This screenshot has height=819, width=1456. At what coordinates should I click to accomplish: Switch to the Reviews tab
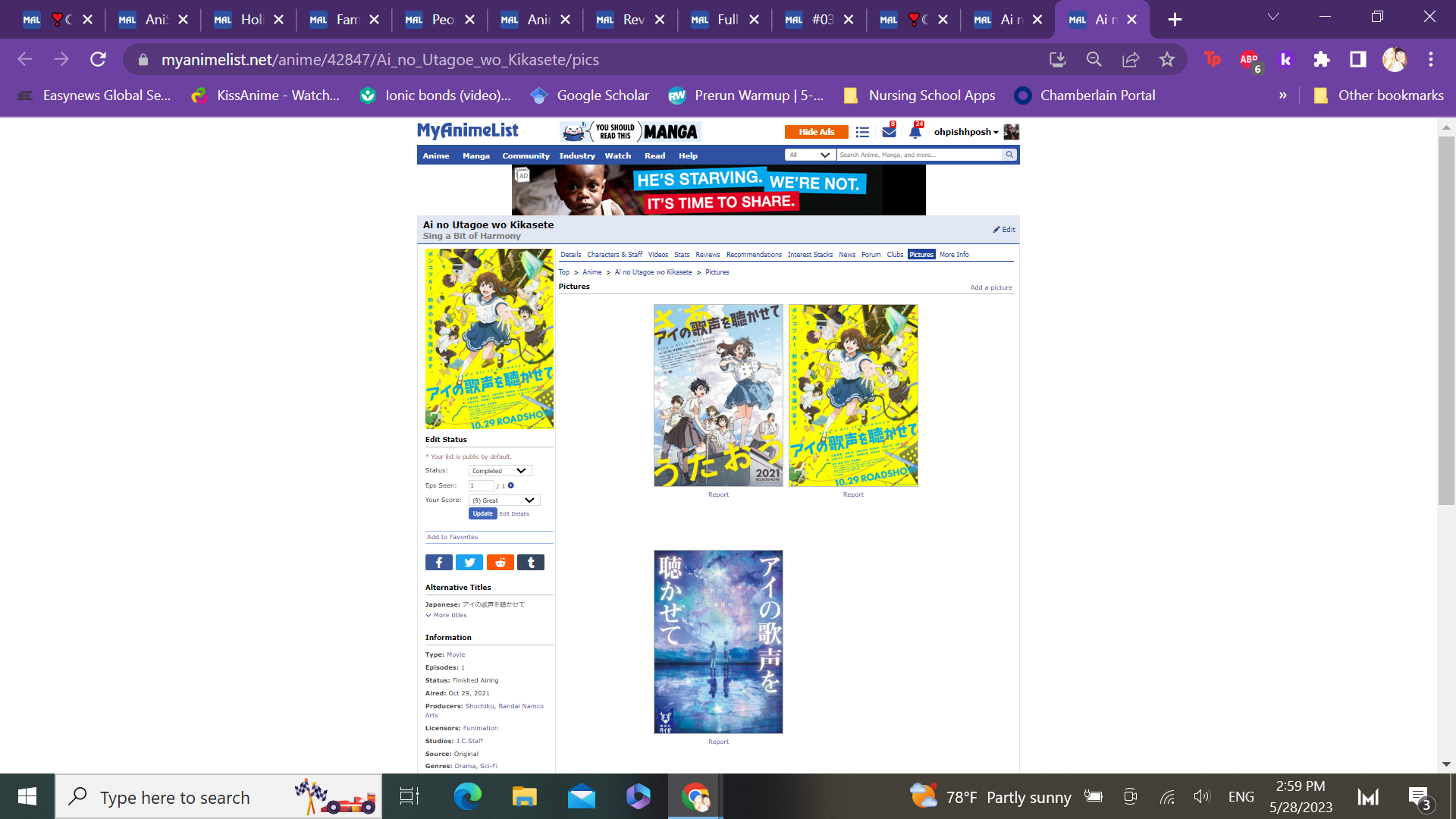tap(708, 255)
